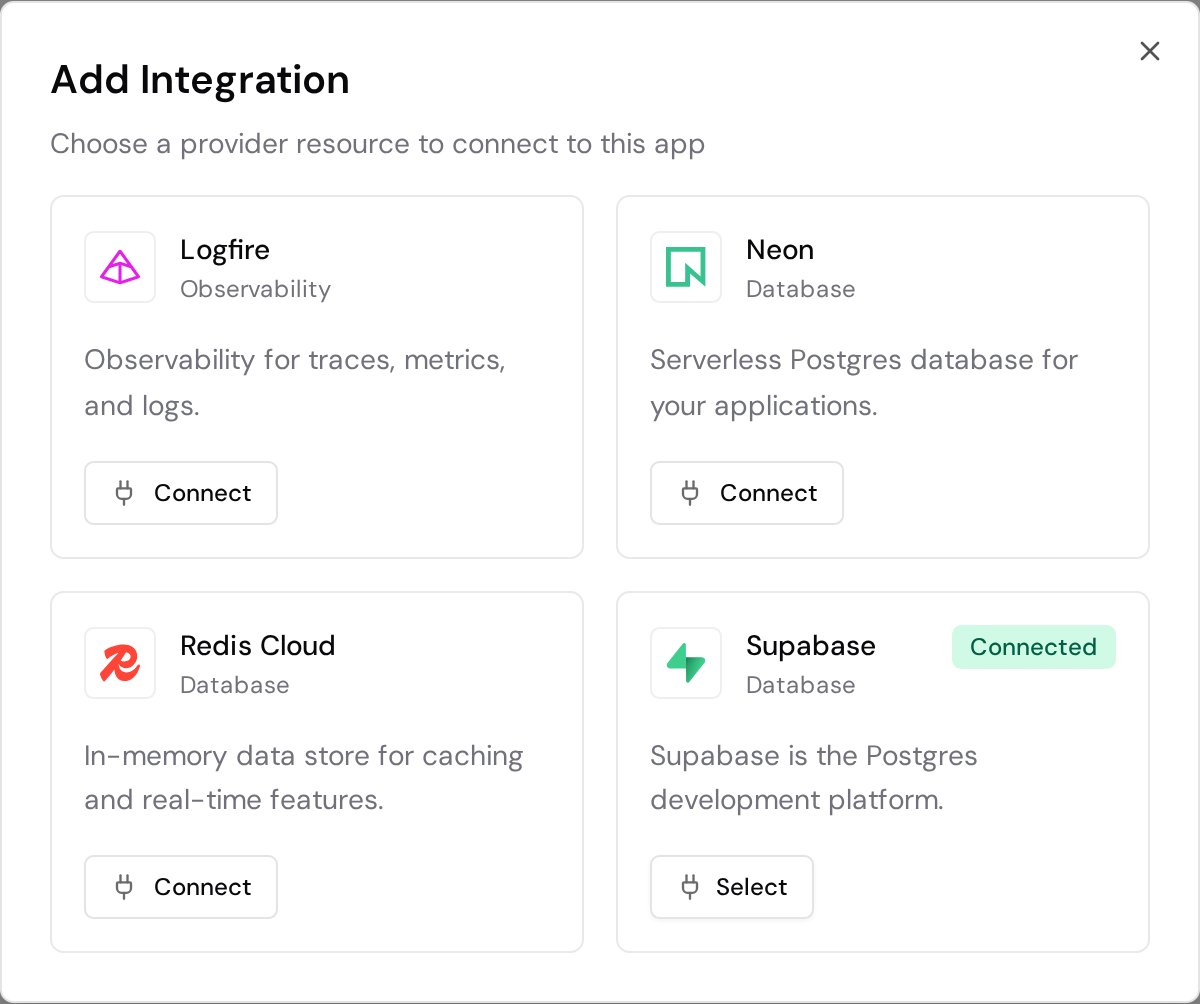Viewport: 1200px width, 1004px height.
Task: Click the Redis Cloud card title
Action: pos(258,645)
